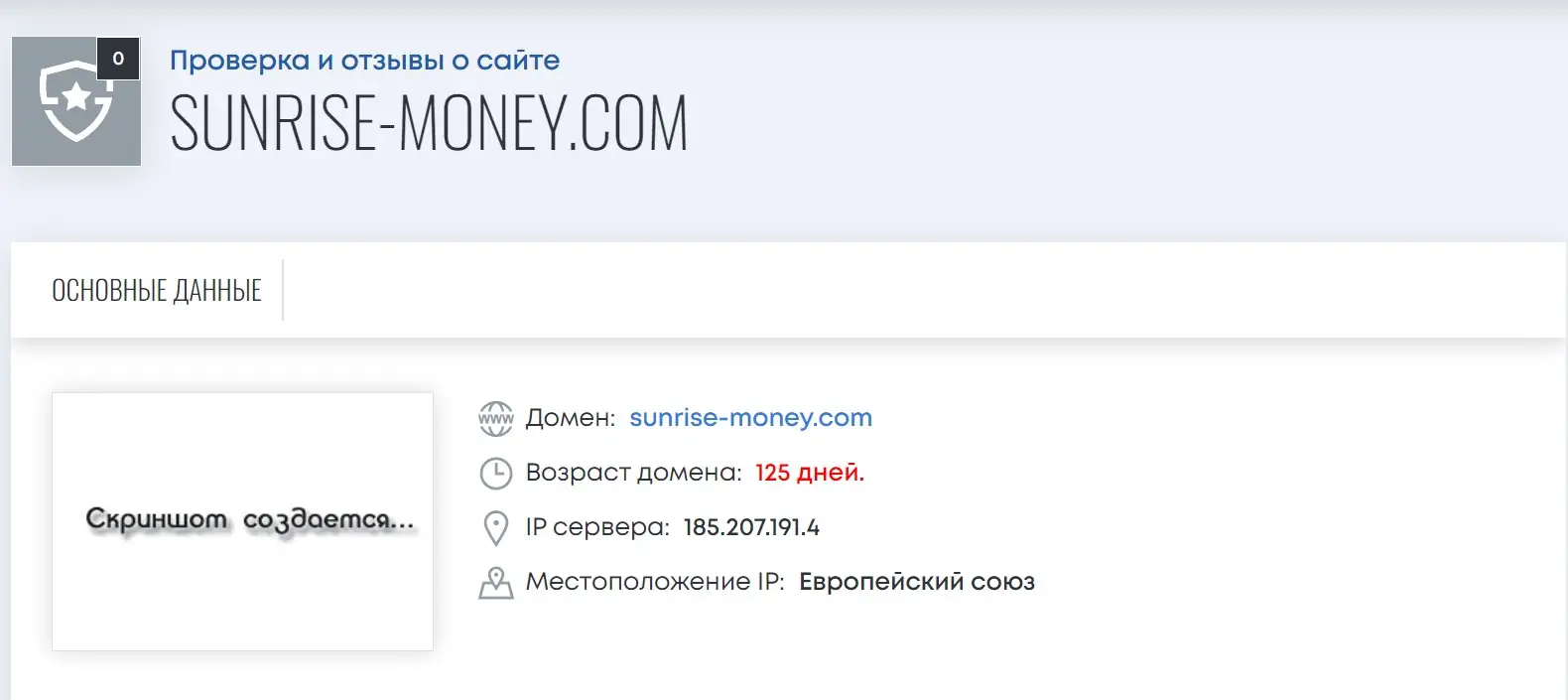1568x700 pixels.
Task: Click the www globe domain icon
Action: point(496,418)
